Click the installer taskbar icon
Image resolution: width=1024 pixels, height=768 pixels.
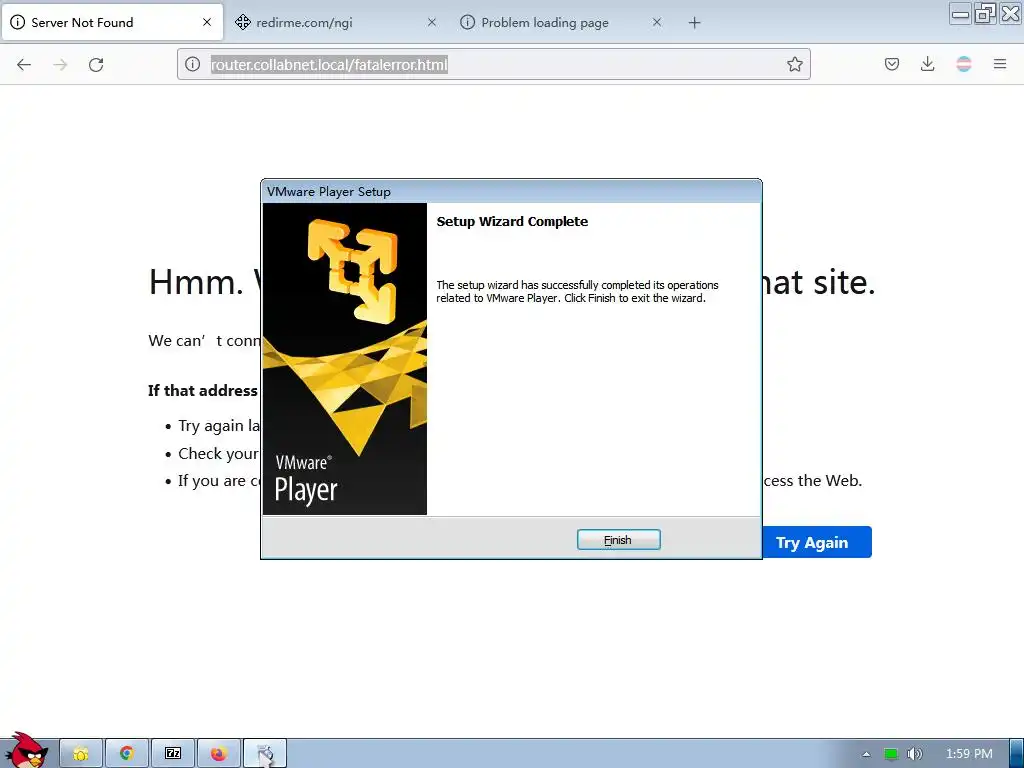[x=265, y=754]
